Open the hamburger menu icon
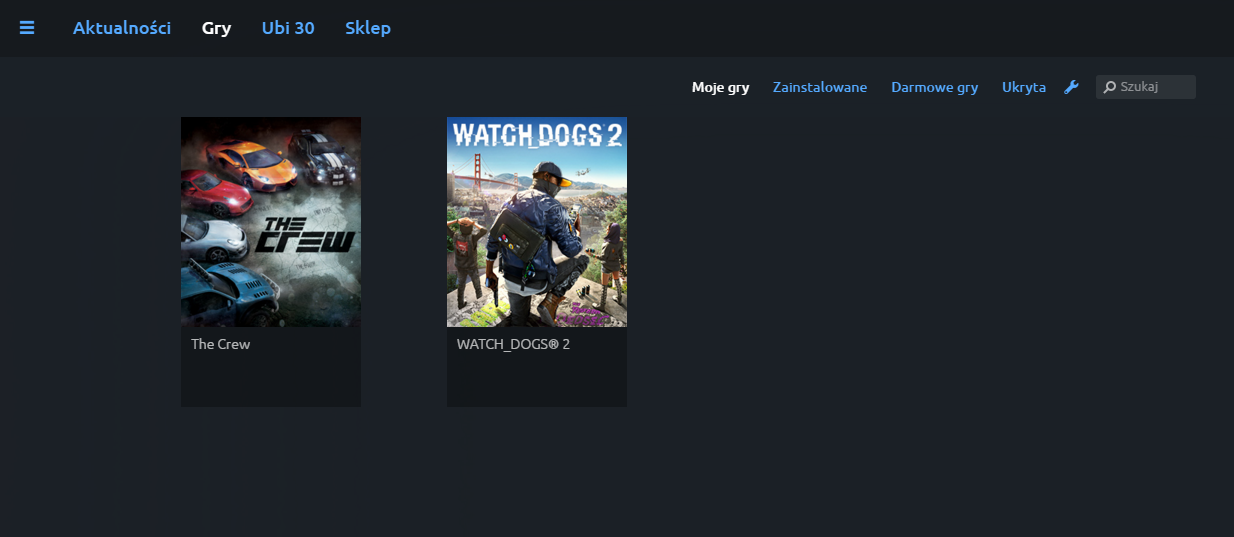Image resolution: width=1234 pixels, height=537 pixels. point(27,28)
